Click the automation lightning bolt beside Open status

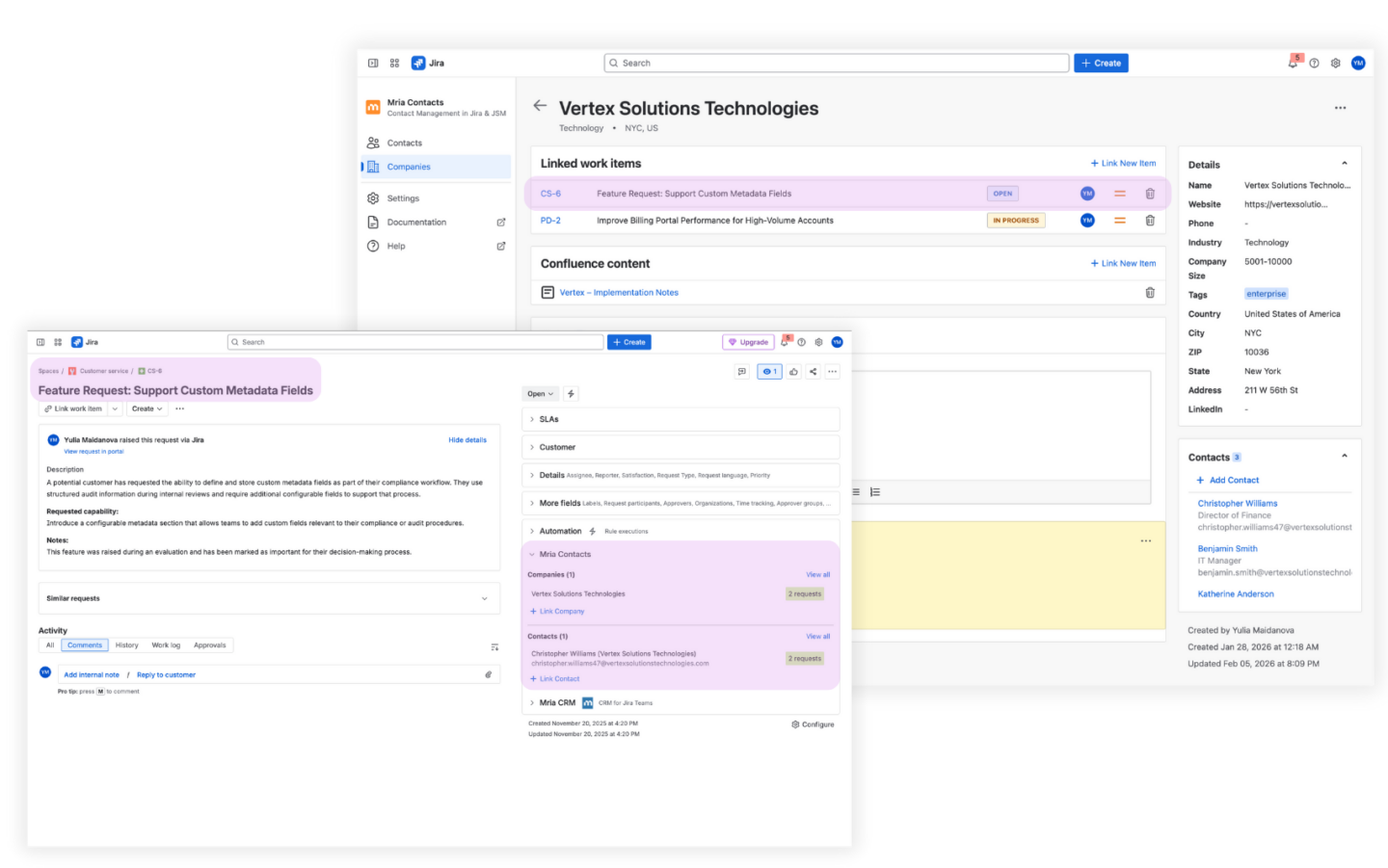pos(571,393)
